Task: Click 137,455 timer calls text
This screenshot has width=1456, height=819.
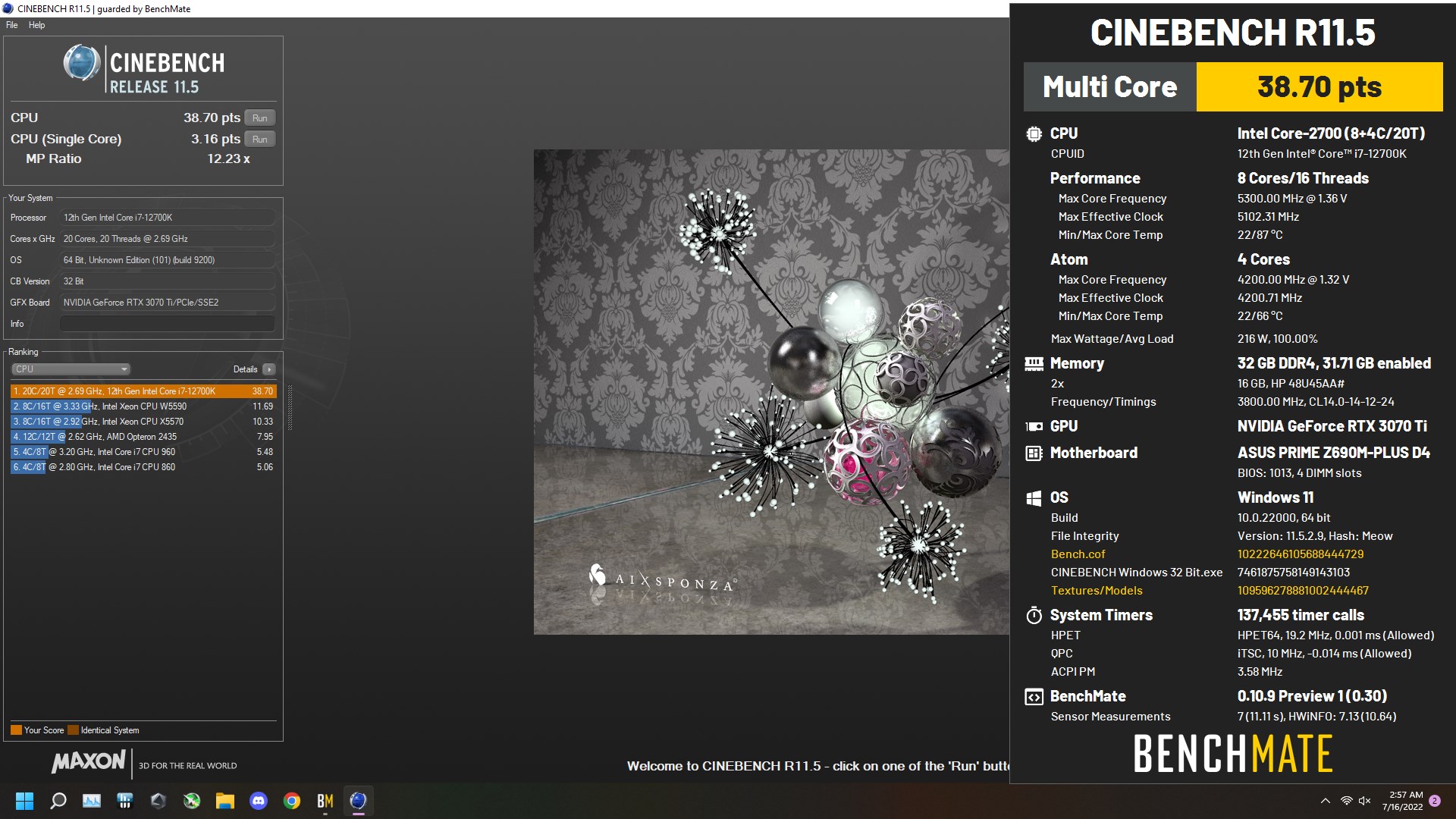Action: click(1301, 616)
